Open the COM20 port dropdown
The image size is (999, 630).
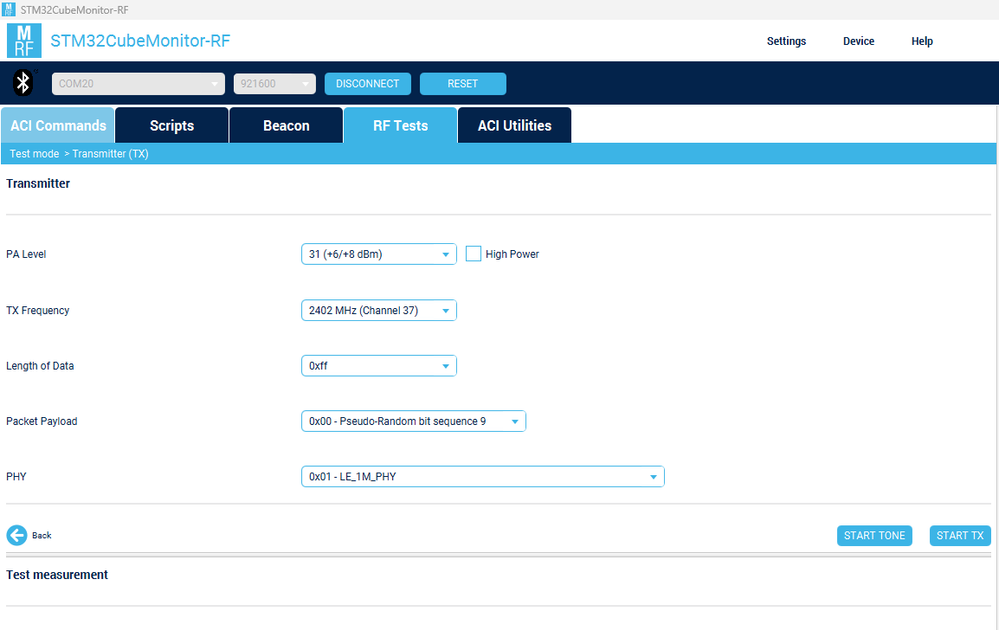tap(138, 83)
